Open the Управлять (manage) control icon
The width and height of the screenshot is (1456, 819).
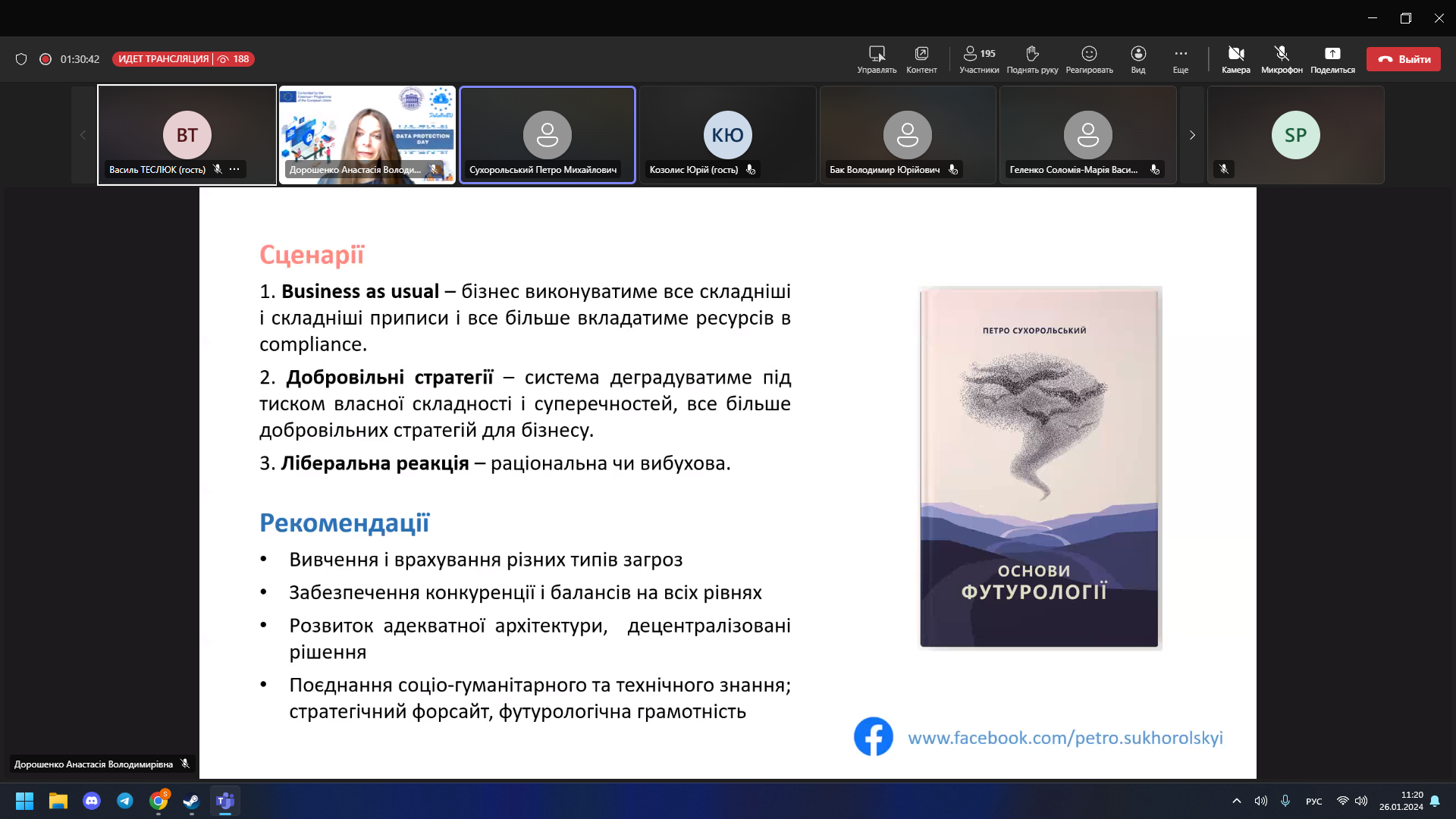point(877,54)
